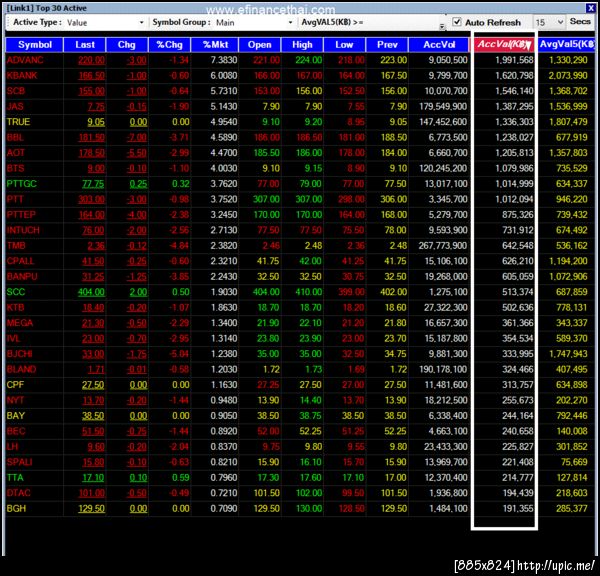Click ADVANC AccVal value 1,991,568

514,60
